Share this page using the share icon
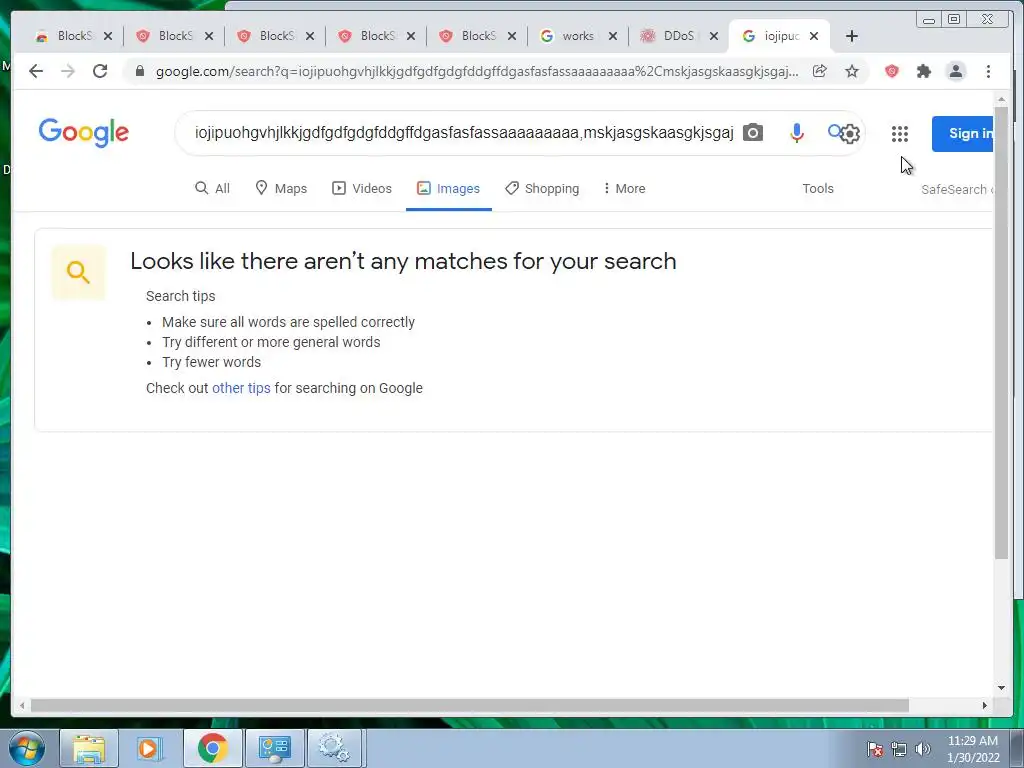Image resolution: width=1024 pixels, height=768 pixels. pyautogui.click(x=820, y=71)
